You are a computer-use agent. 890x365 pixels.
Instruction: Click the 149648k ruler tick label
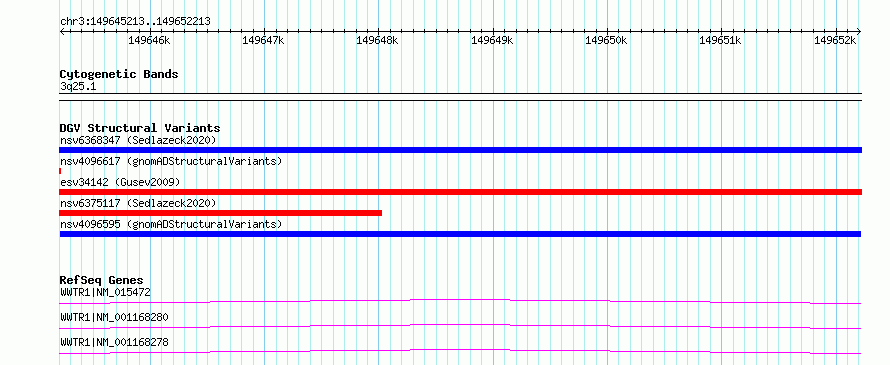377,40
